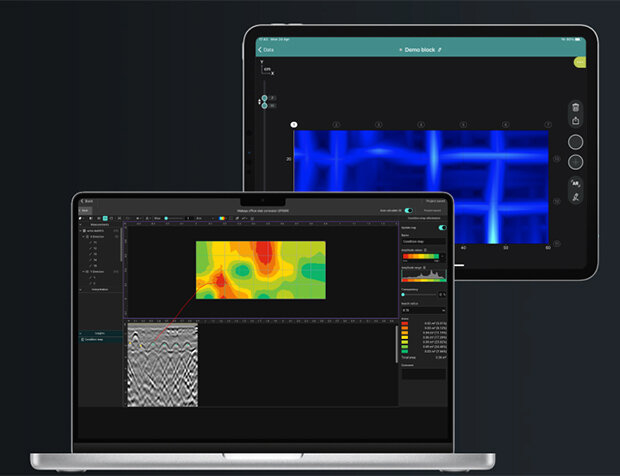The image size is (620, 476).
Task: Click the red hotspot on the condition heatmap
Action: [x=260, y=250]
